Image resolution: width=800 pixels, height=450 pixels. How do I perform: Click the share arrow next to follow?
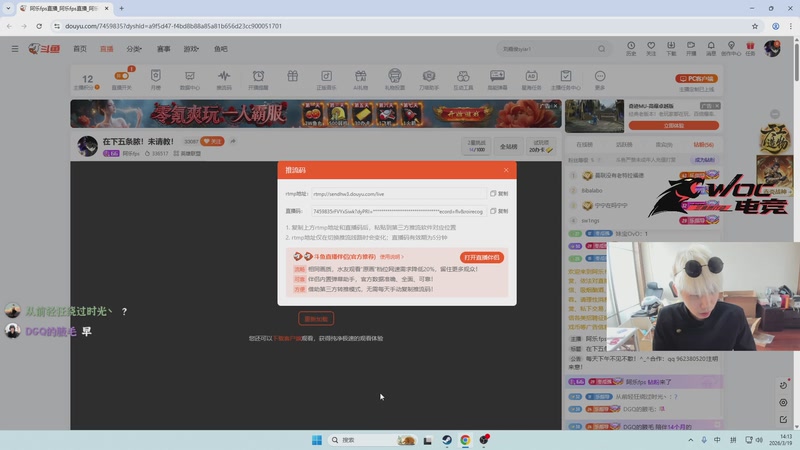(233, 141)
